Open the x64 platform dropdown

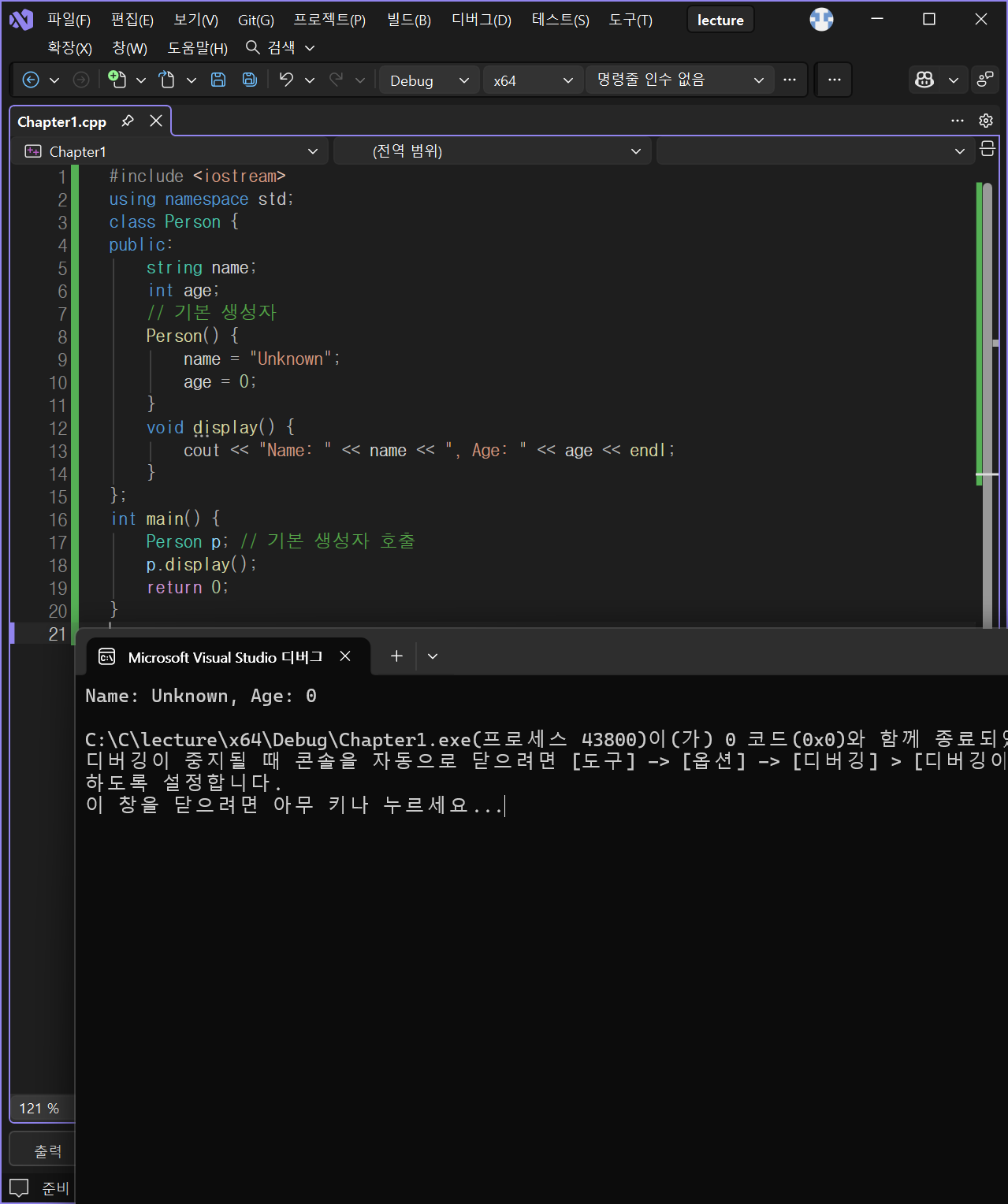coord(533,80)
